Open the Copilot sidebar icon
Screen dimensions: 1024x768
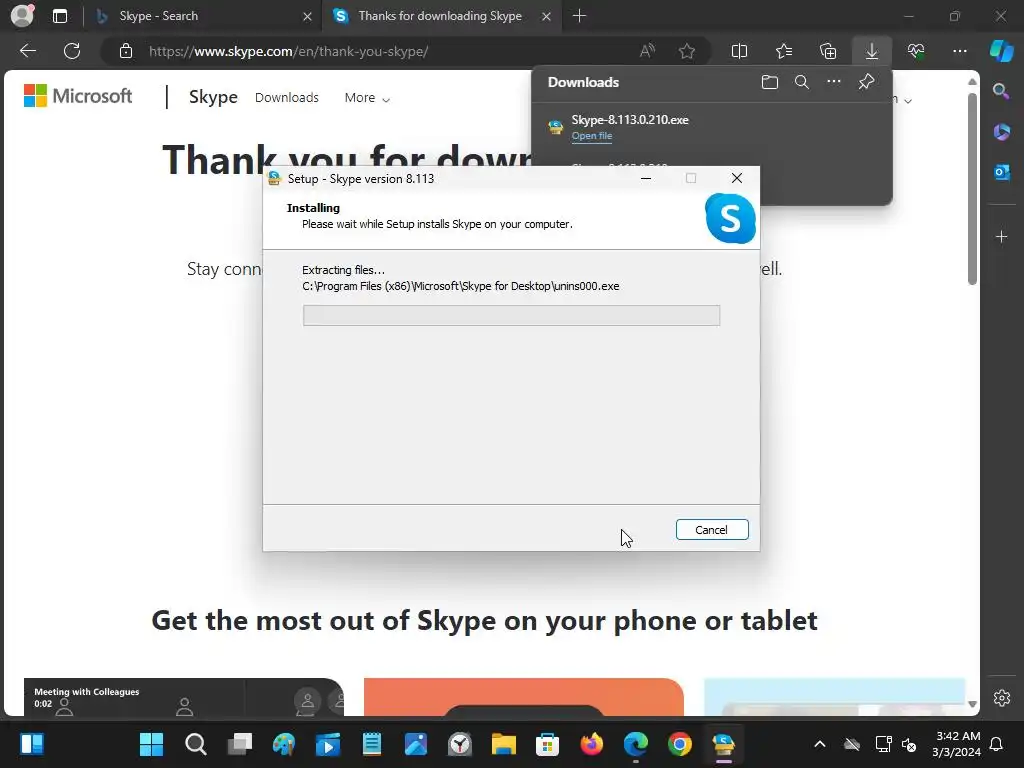[1001, 51]
